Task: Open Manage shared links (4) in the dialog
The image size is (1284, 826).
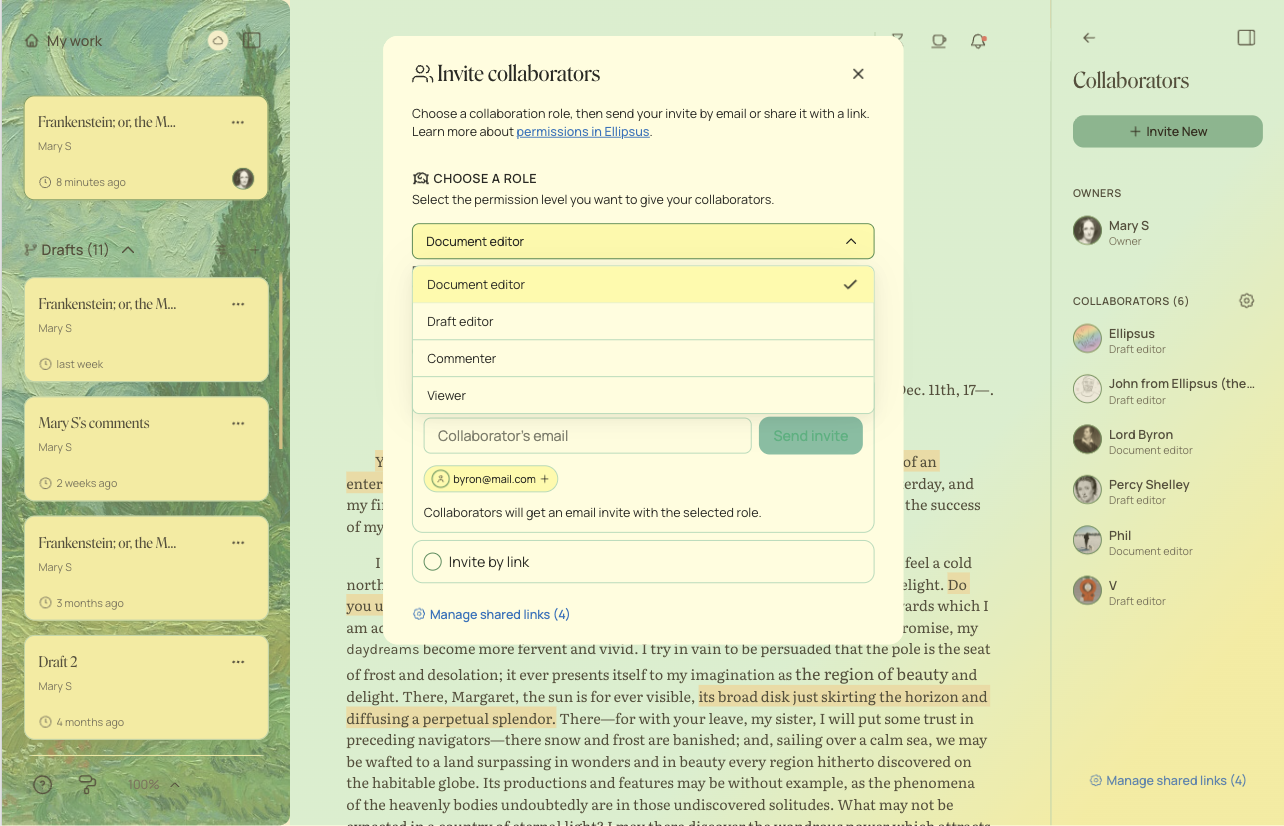Action: 491,614
